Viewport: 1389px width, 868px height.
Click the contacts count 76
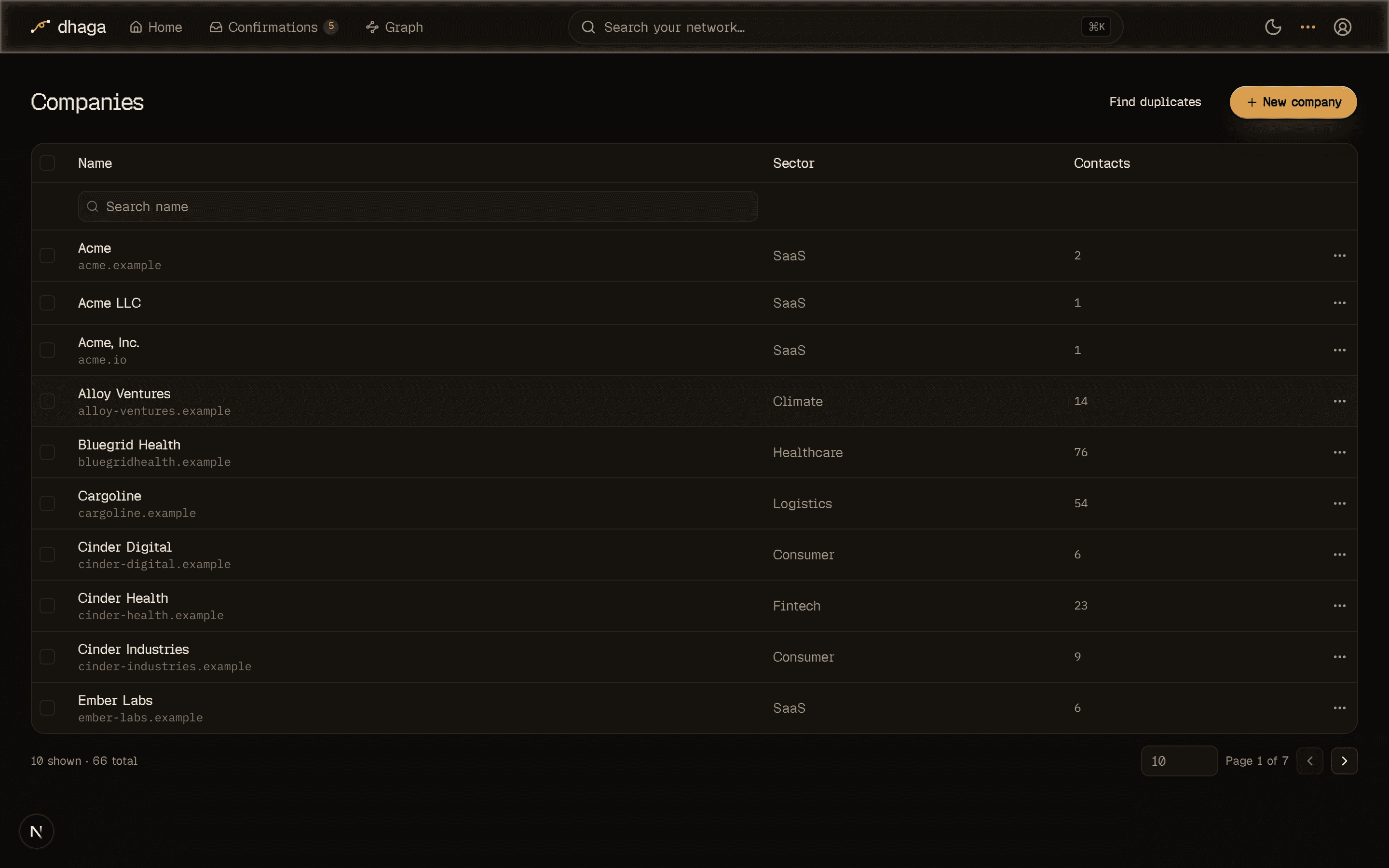point(1080,452)
